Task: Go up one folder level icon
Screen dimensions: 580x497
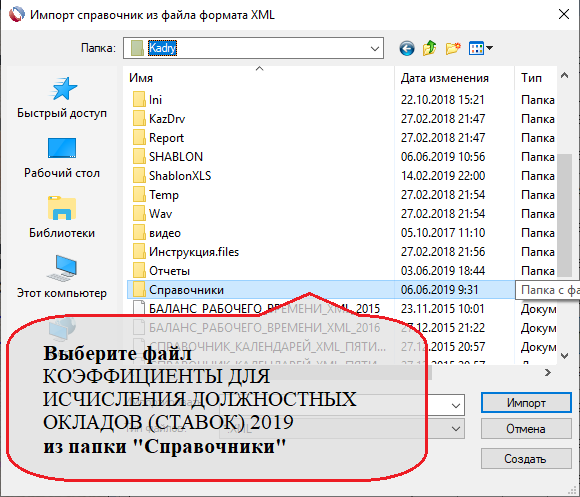Action: coord(429,48)
